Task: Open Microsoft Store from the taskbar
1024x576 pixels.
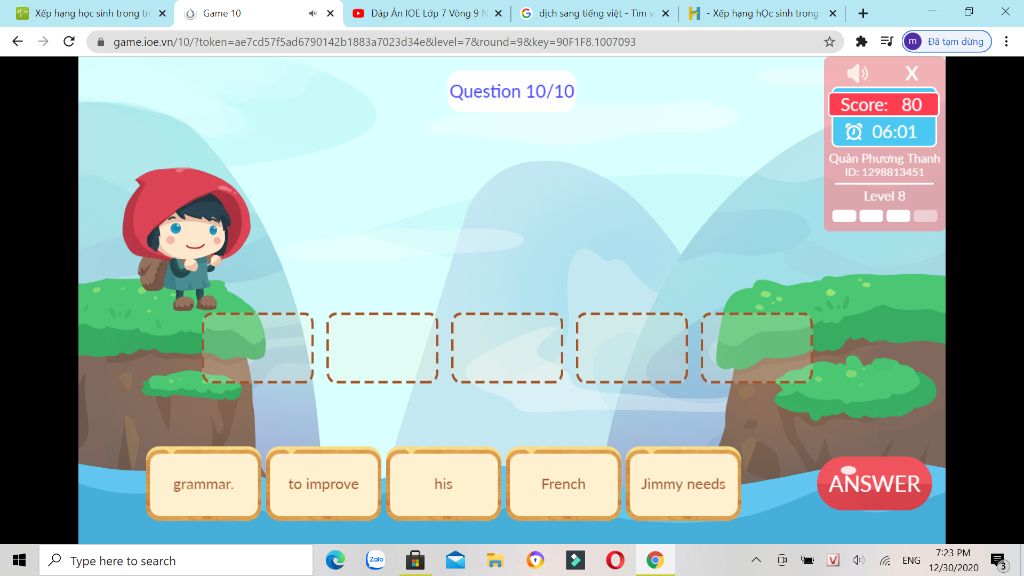Action: pos(415,560)
